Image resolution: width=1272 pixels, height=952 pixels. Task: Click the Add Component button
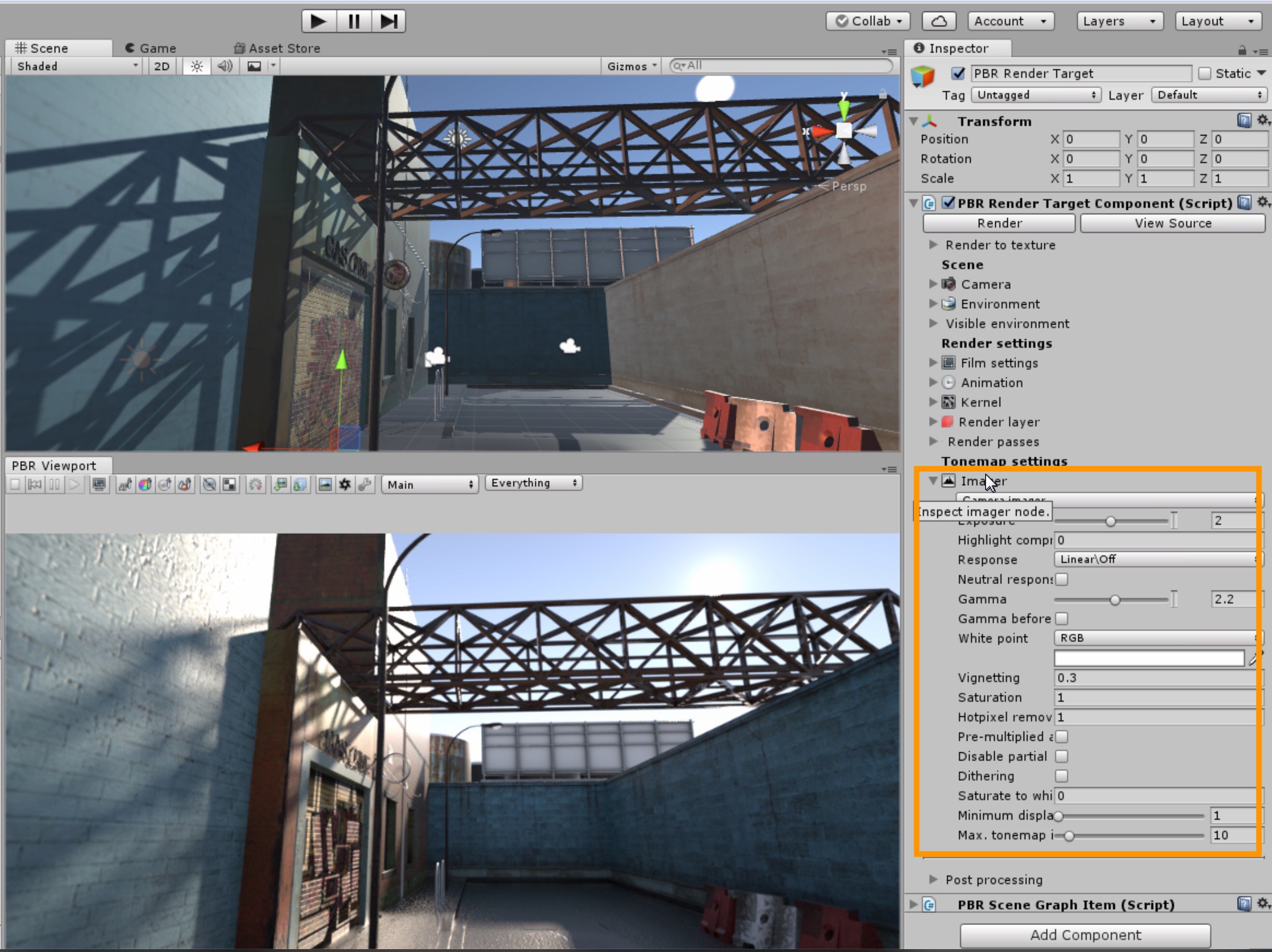point(1085,935)
